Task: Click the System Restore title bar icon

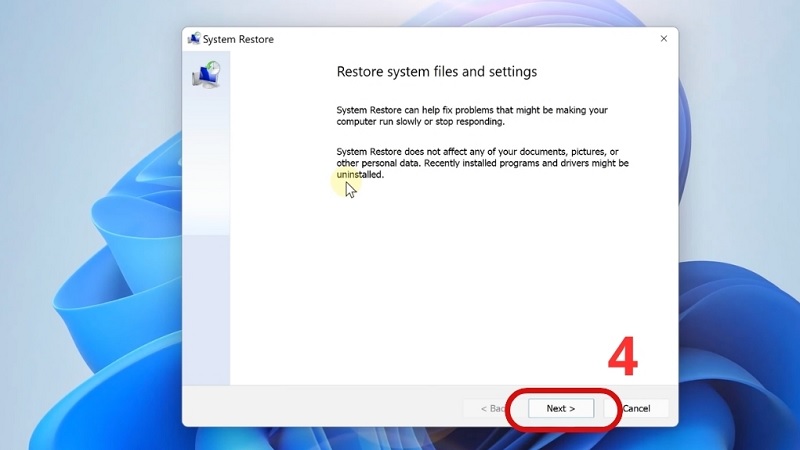Action: pos(194,39)
